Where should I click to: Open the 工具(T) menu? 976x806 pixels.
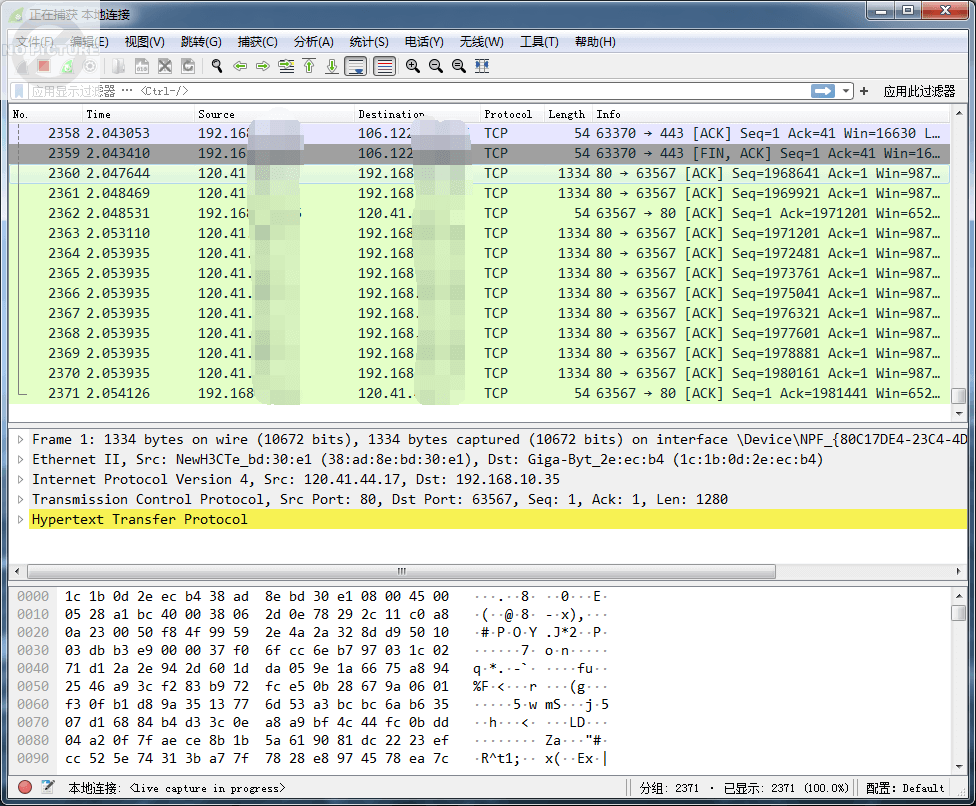click(539, 42)
